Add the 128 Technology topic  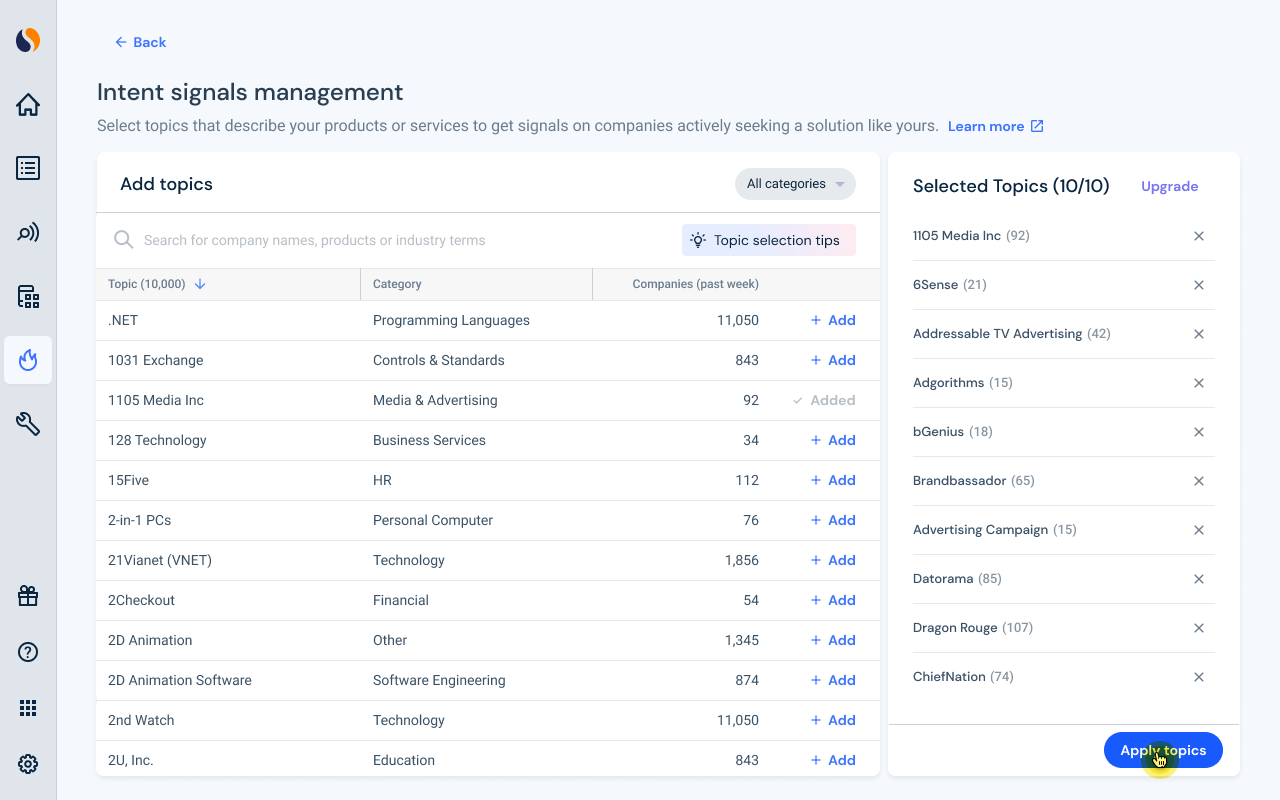click(833, 440)
